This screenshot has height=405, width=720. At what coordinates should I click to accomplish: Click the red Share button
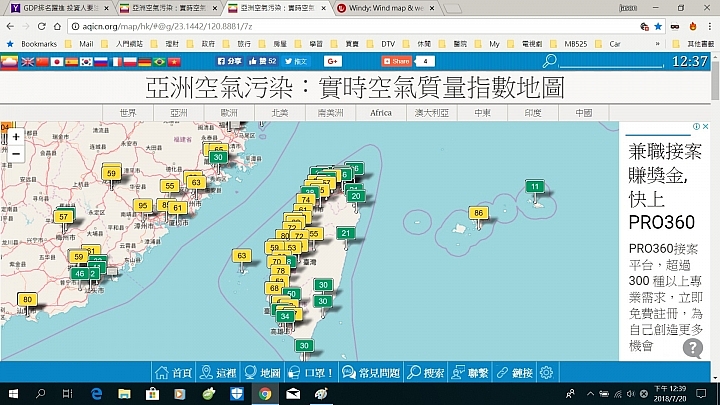coord(397,61)
